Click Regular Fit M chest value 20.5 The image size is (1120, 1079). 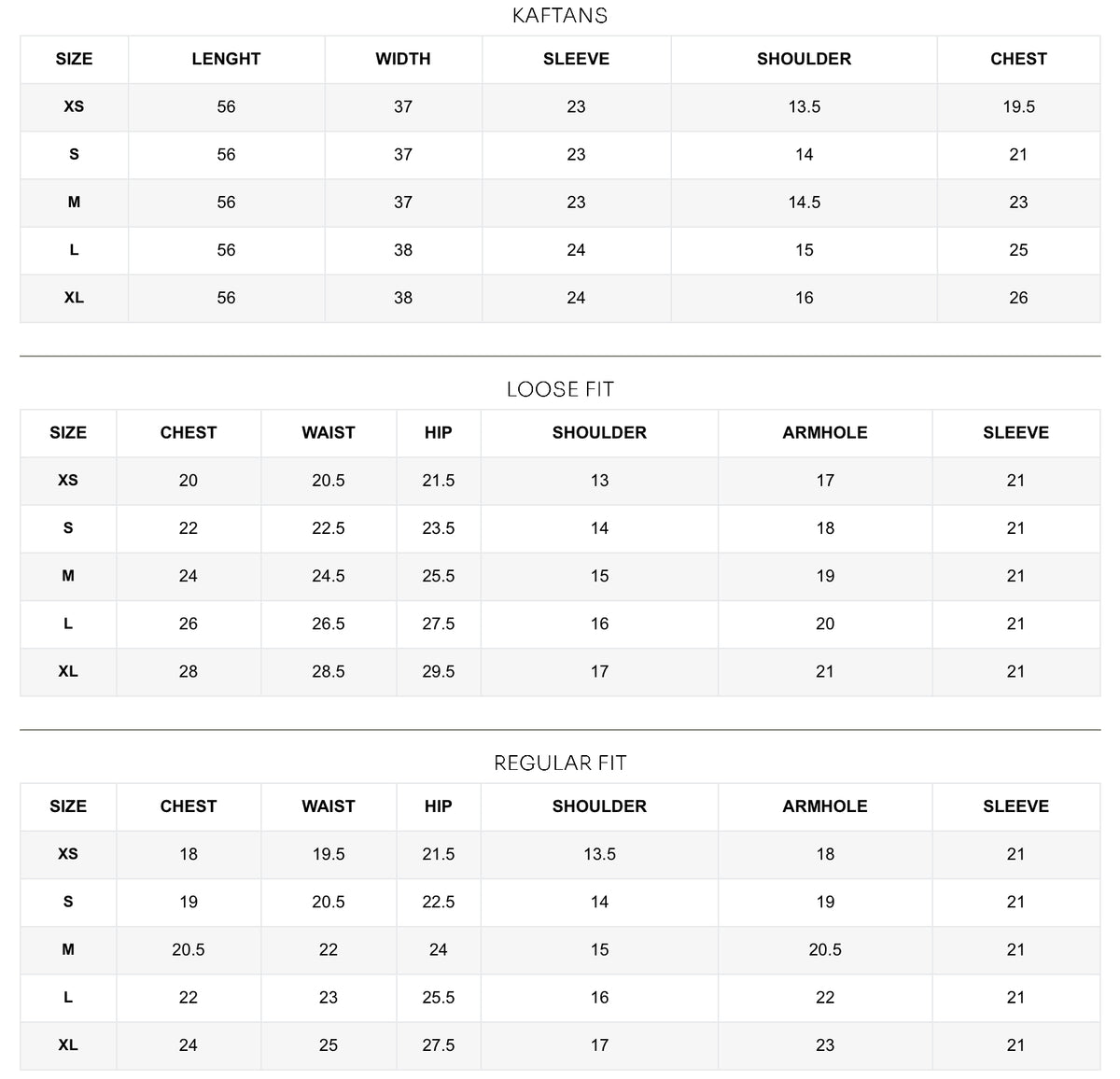click(x=189, y=950)
